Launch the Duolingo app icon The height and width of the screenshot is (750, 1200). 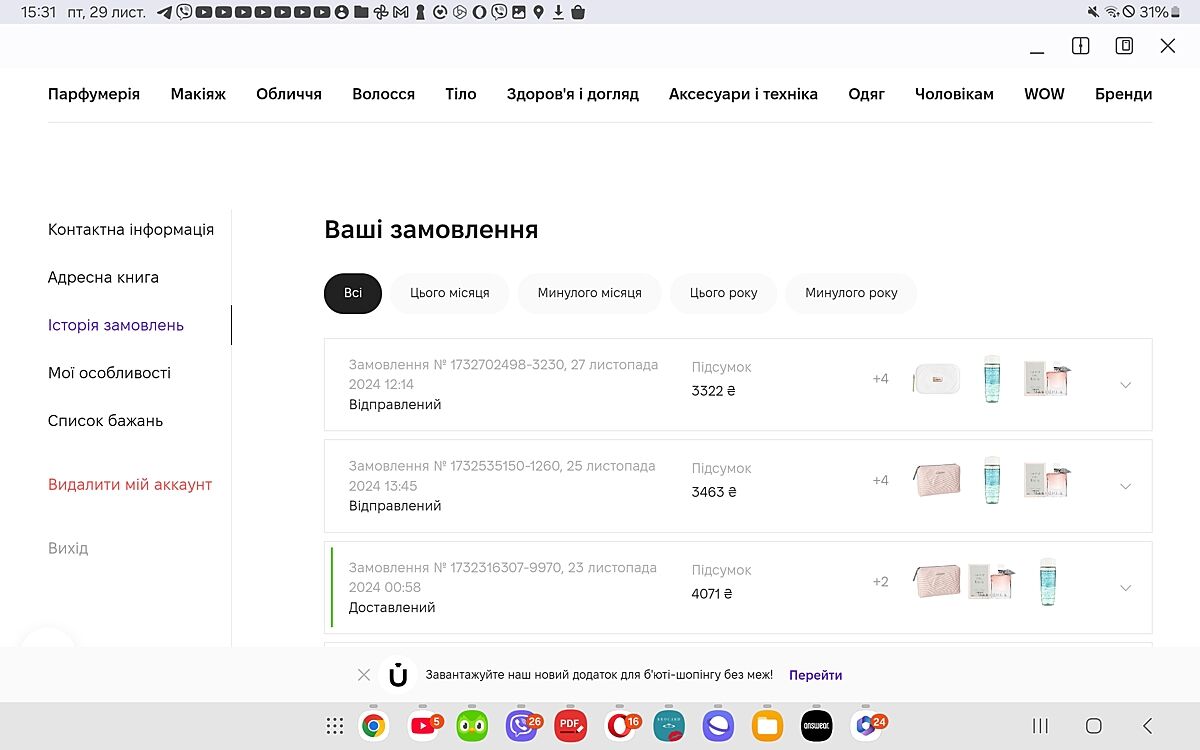pos(472,726)
